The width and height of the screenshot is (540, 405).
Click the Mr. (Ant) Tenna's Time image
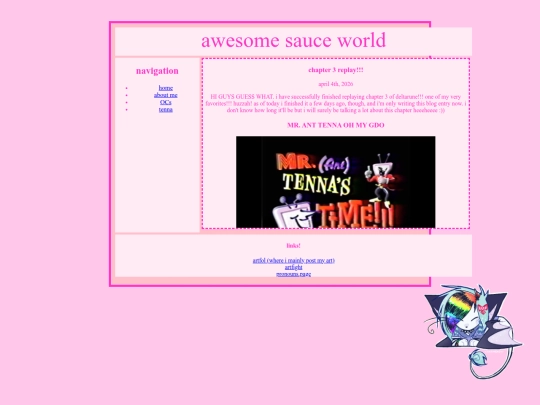tap(335, 182)
